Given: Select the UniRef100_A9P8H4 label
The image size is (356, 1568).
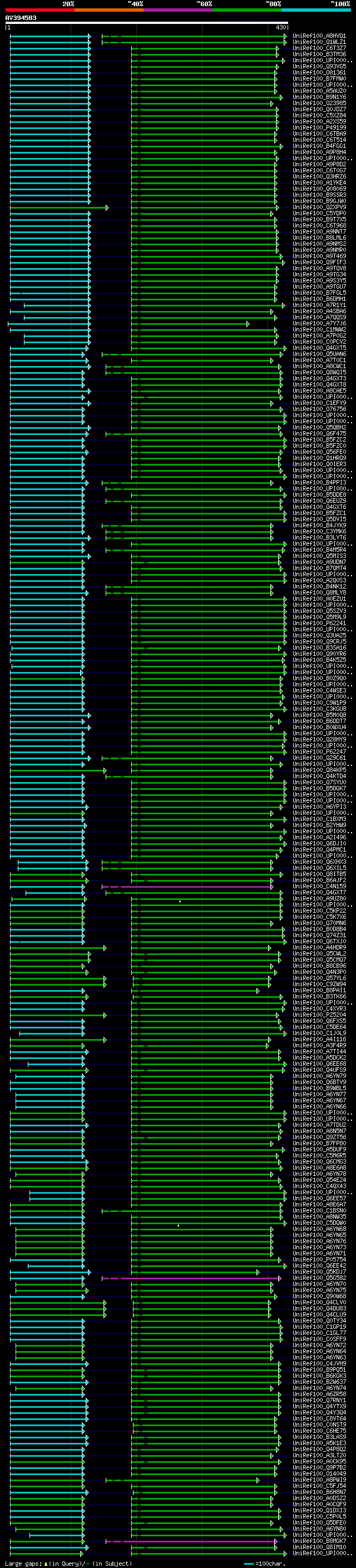Looking at the screenshot, I should coord(319,151).
